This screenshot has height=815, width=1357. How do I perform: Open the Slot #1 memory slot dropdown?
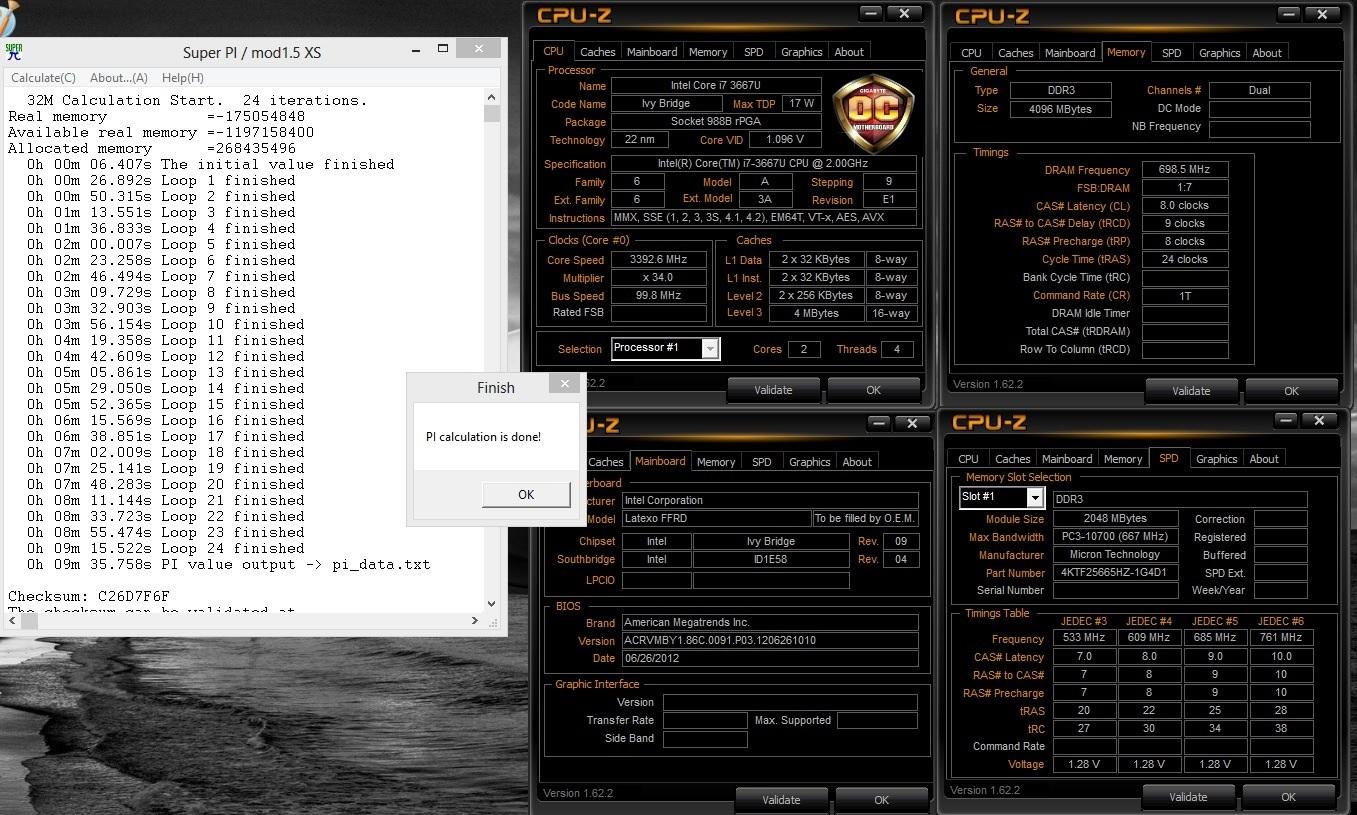[1035, 497]
